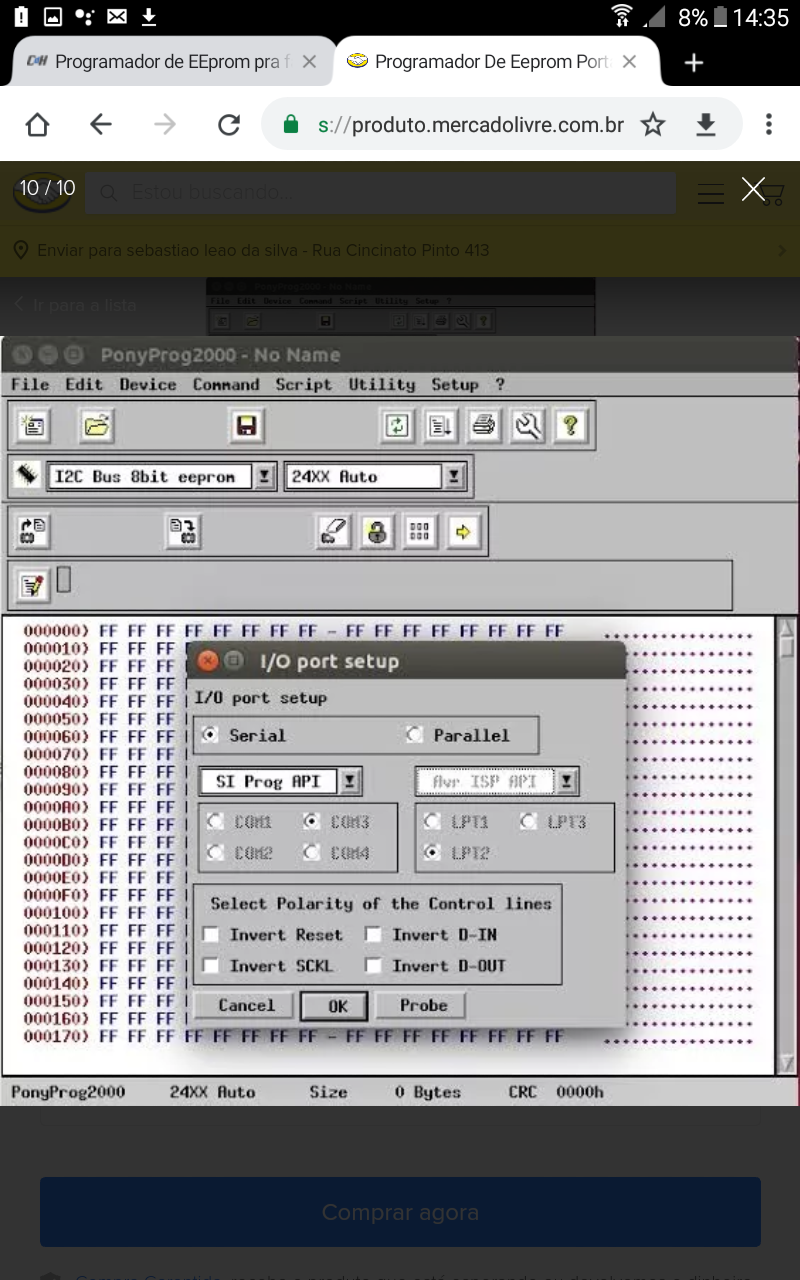800x1280 pixels.
Task: Click the chip icon beside device family
Action: click(27, 475)
